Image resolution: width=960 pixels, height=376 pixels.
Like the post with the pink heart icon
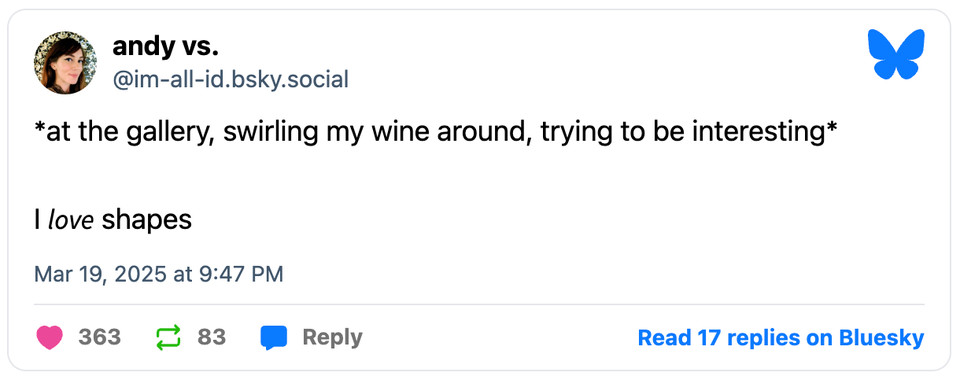click(50, 337)
